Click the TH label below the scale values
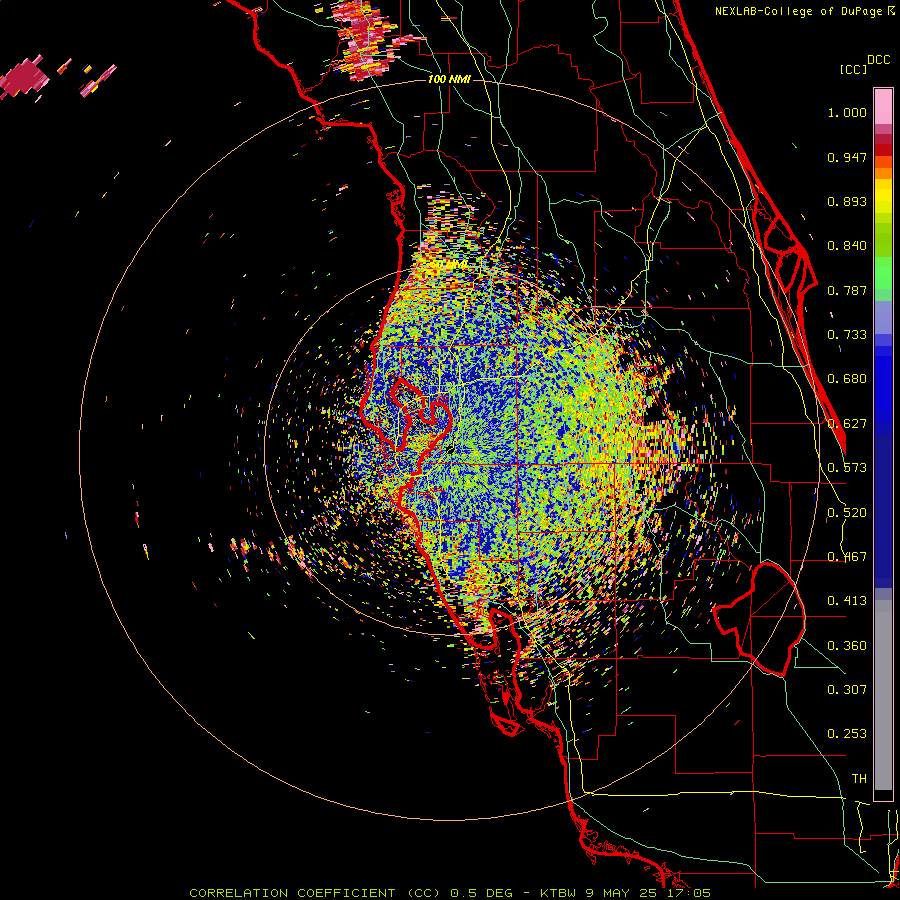The width and height of the screenshot is (900, 900). (x=859, y=779)
